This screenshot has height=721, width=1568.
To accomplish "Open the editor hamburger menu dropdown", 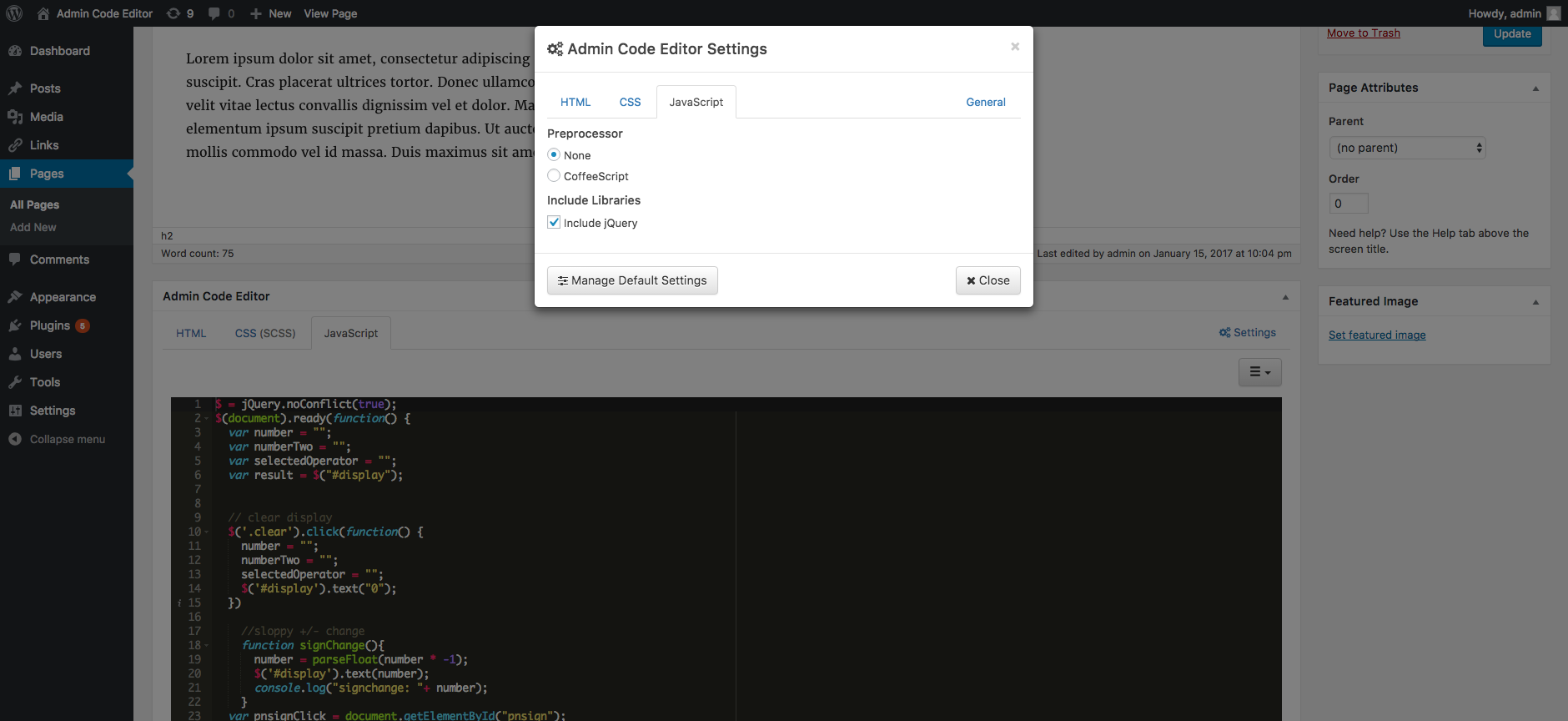I will point(1259,372).
